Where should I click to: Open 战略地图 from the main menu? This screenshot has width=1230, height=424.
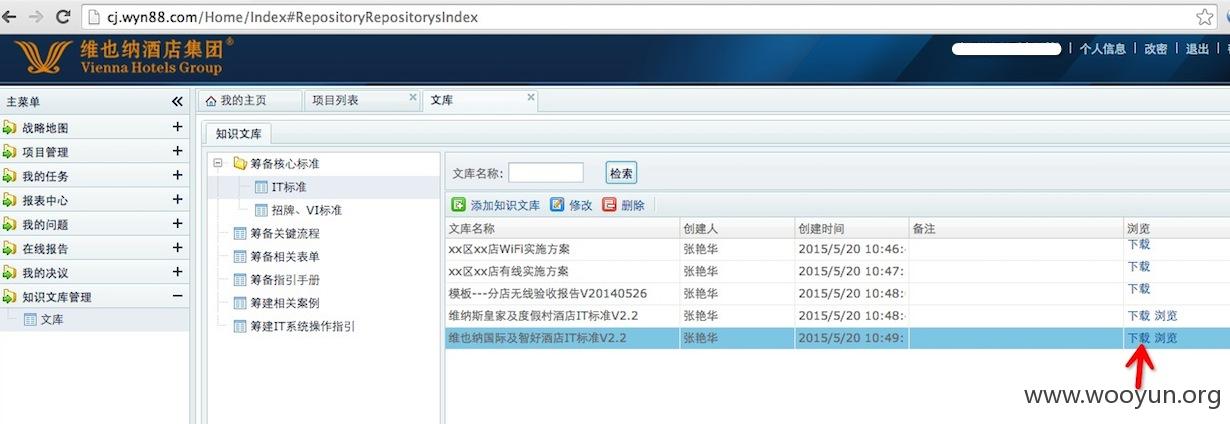45,128
